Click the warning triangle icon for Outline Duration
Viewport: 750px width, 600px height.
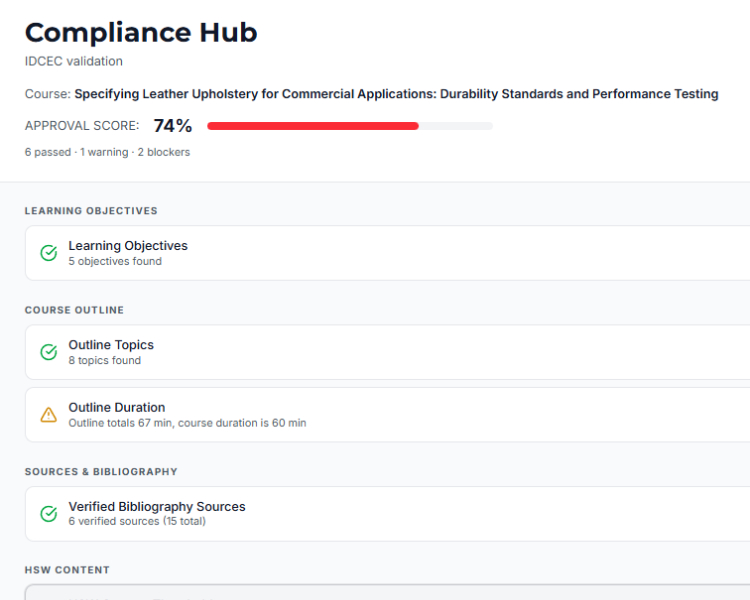click(x=48, y=415)
